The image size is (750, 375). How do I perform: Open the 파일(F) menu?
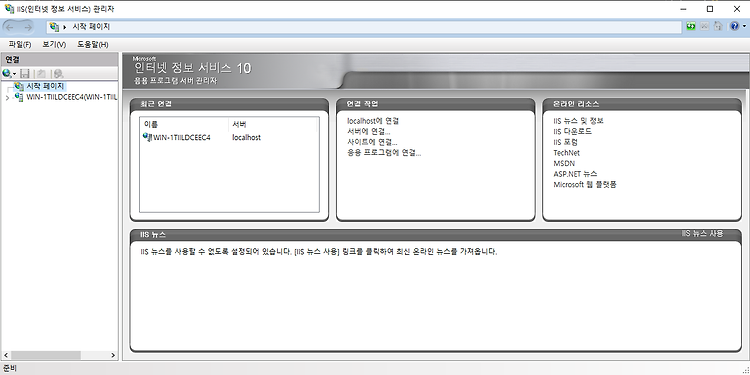click(20, 44)
